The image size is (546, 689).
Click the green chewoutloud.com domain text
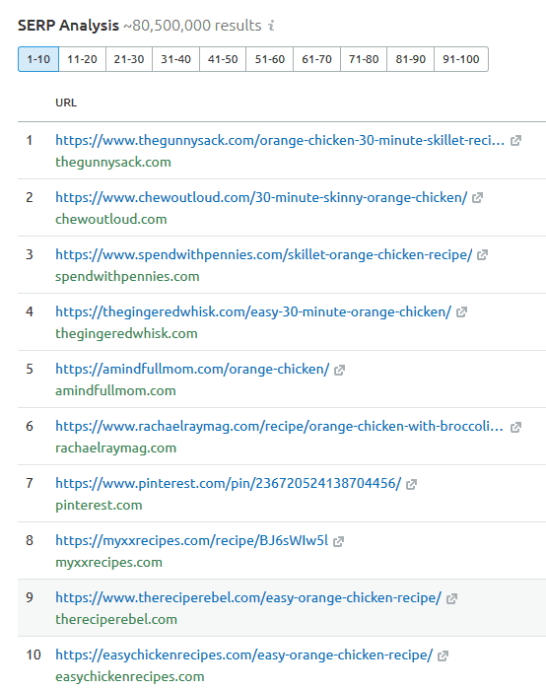click(x=111, y=219)
